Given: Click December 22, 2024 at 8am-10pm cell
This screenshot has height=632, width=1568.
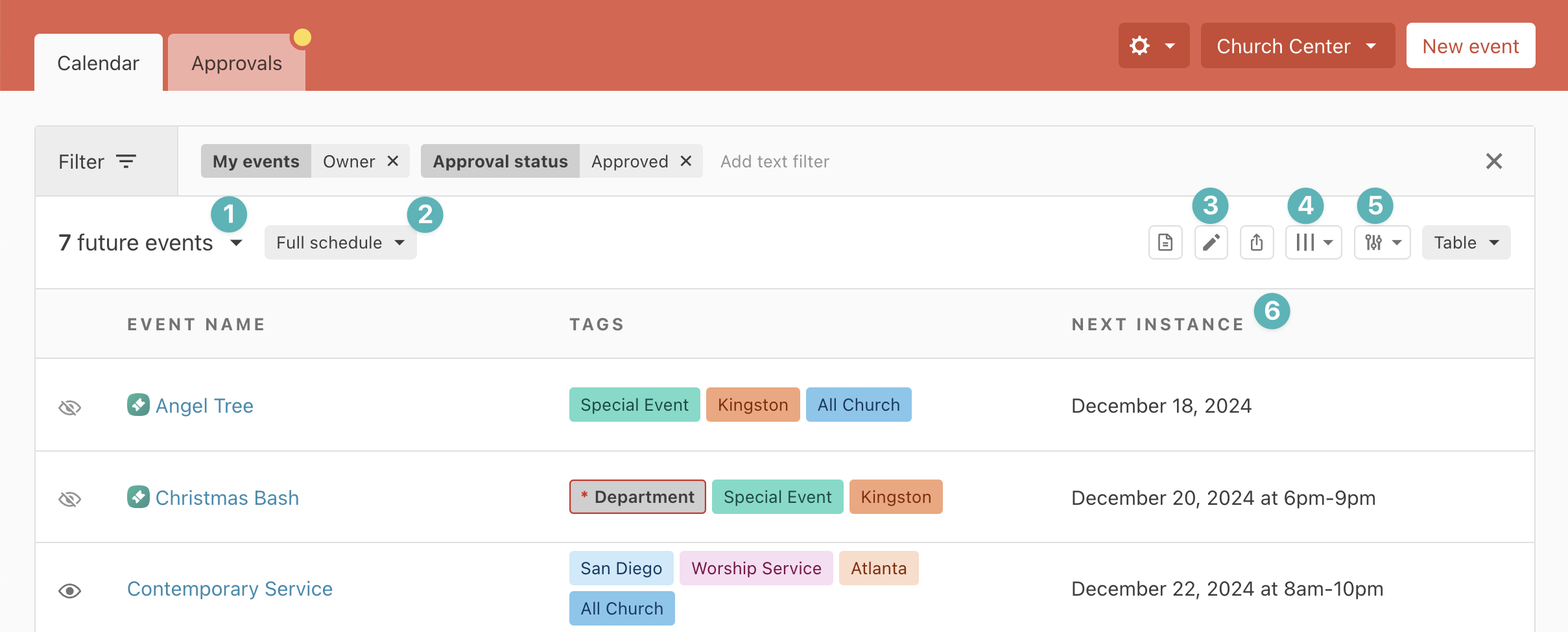Looking at the screenshot, I should (x=1227, y=589).
